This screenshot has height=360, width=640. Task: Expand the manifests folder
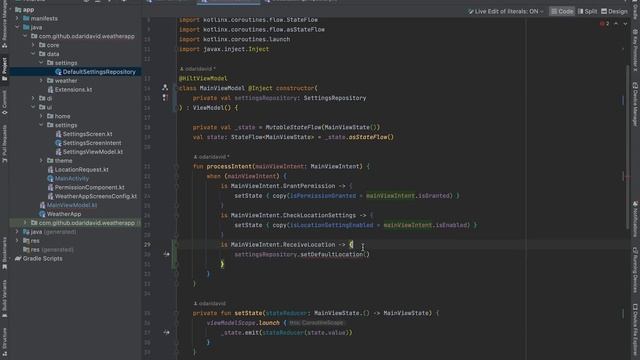(17, 18)
